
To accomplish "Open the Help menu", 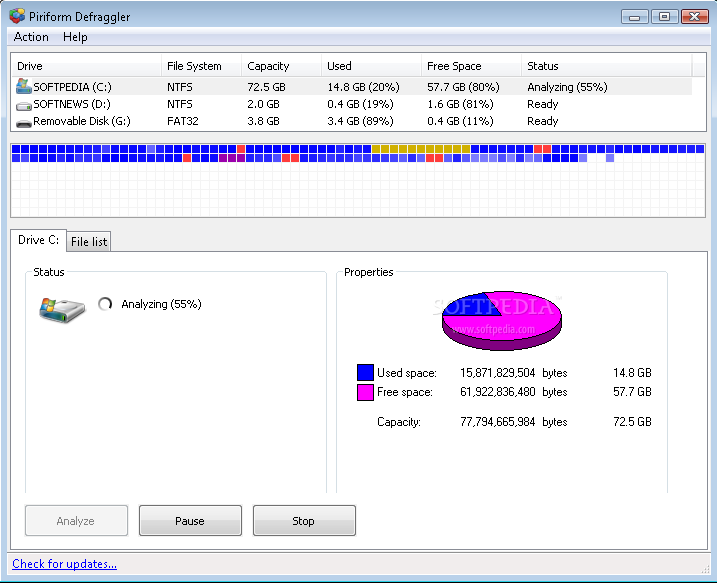I will 75,37.
